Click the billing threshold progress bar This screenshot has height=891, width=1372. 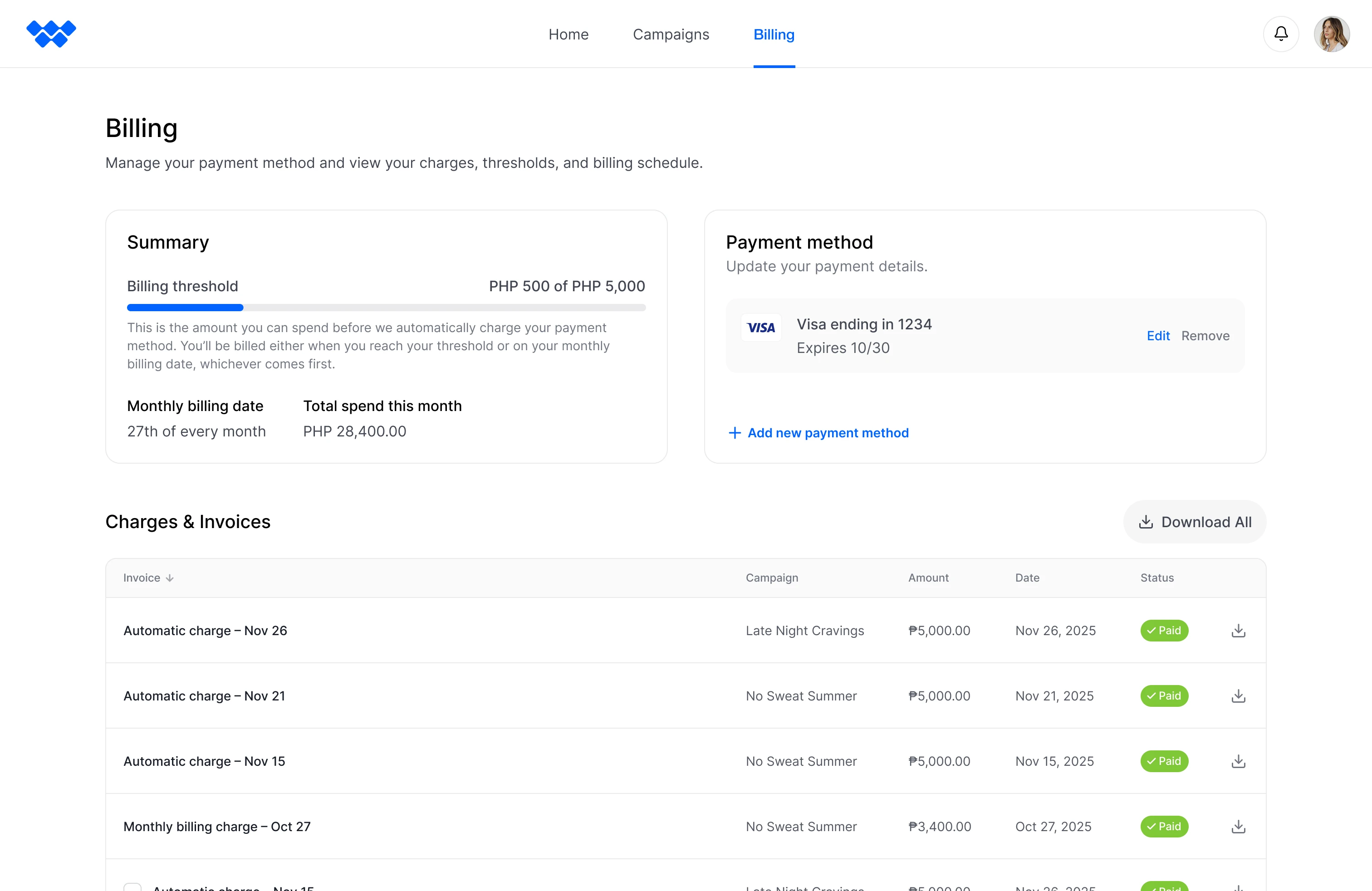(386, 307)
